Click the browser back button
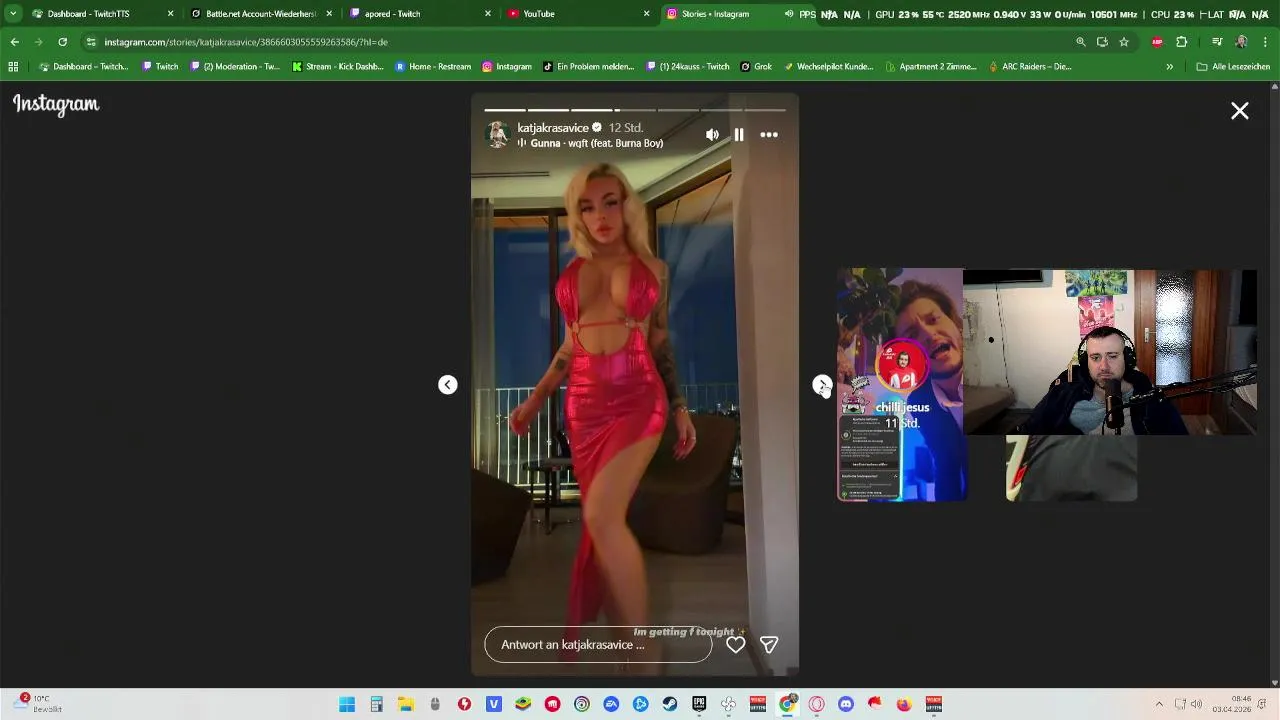The image size is (1280, 720). pos(14,42)
